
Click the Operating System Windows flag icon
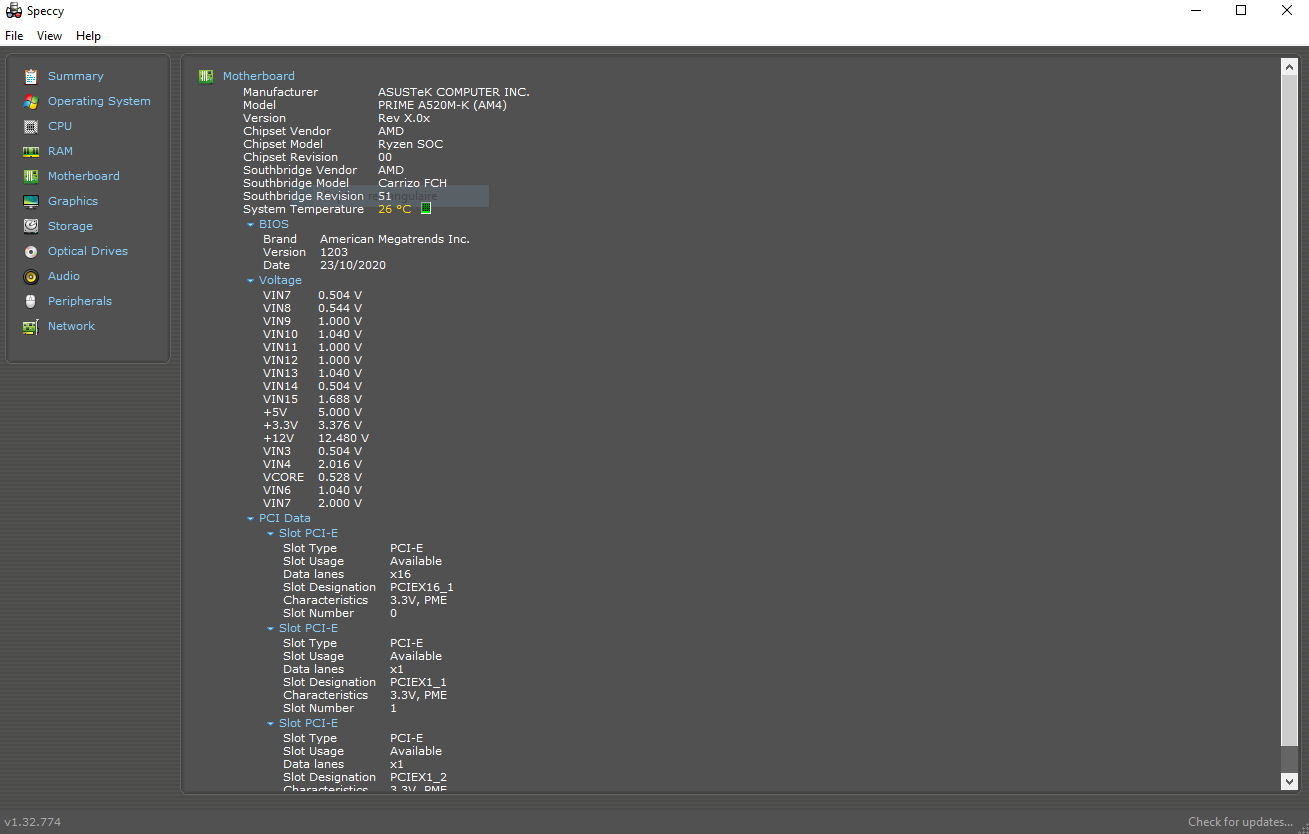tap(31, 101)
